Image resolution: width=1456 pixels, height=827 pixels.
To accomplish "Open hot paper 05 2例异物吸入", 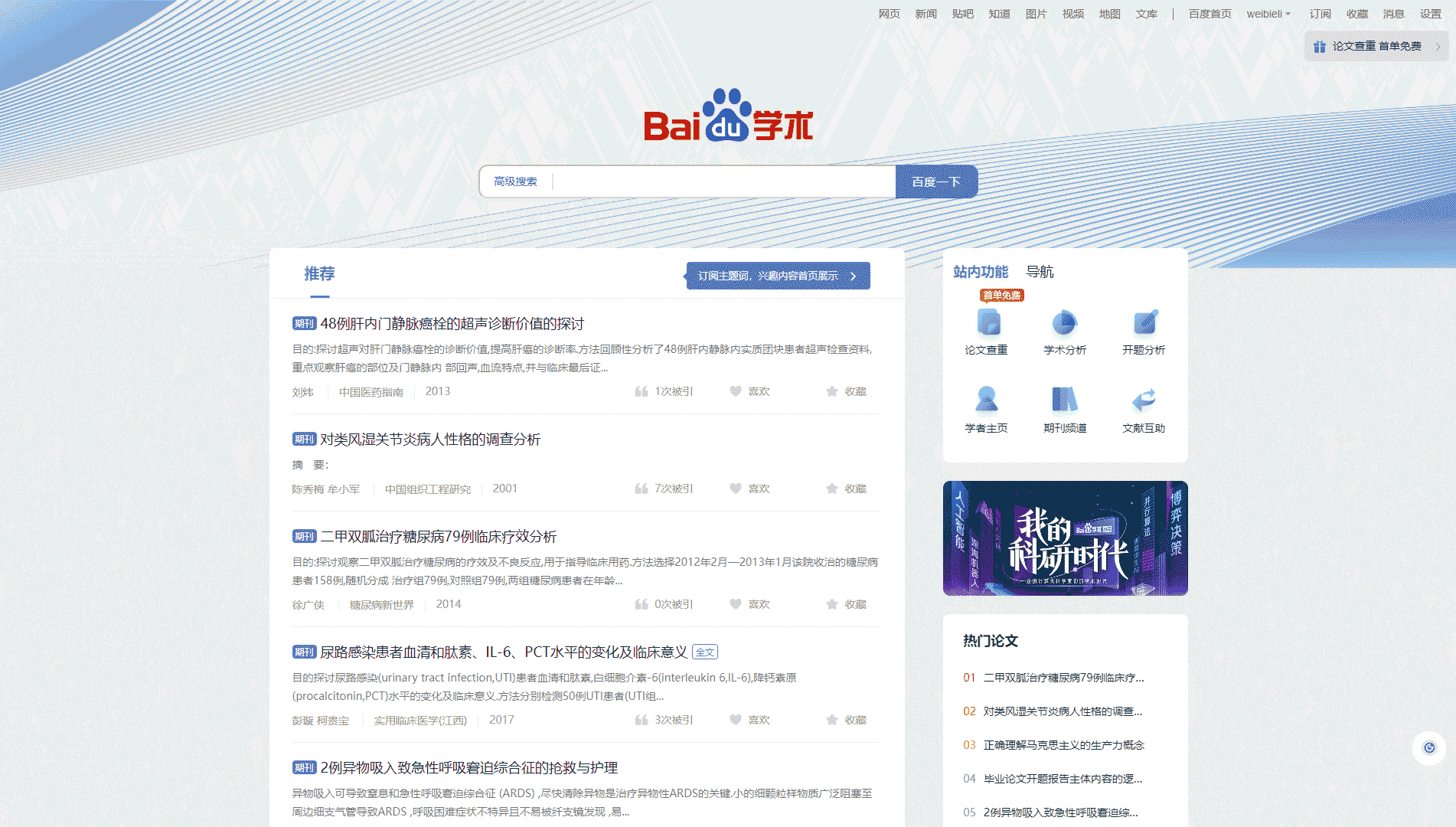I will pyautogui.click(x=1060, y=812).
